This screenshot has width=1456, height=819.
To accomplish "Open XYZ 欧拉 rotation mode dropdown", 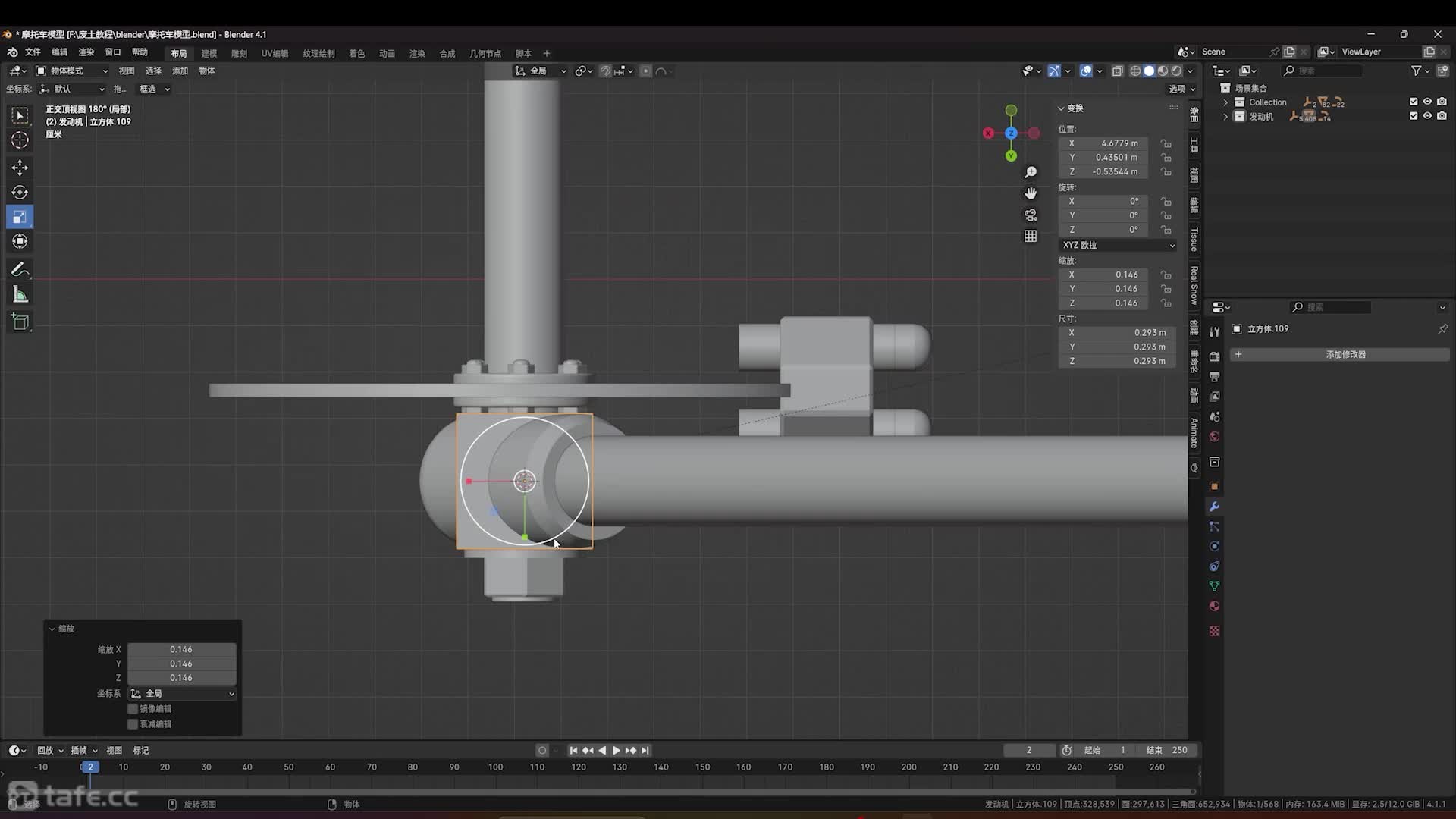I will [x=1118, y=246].
